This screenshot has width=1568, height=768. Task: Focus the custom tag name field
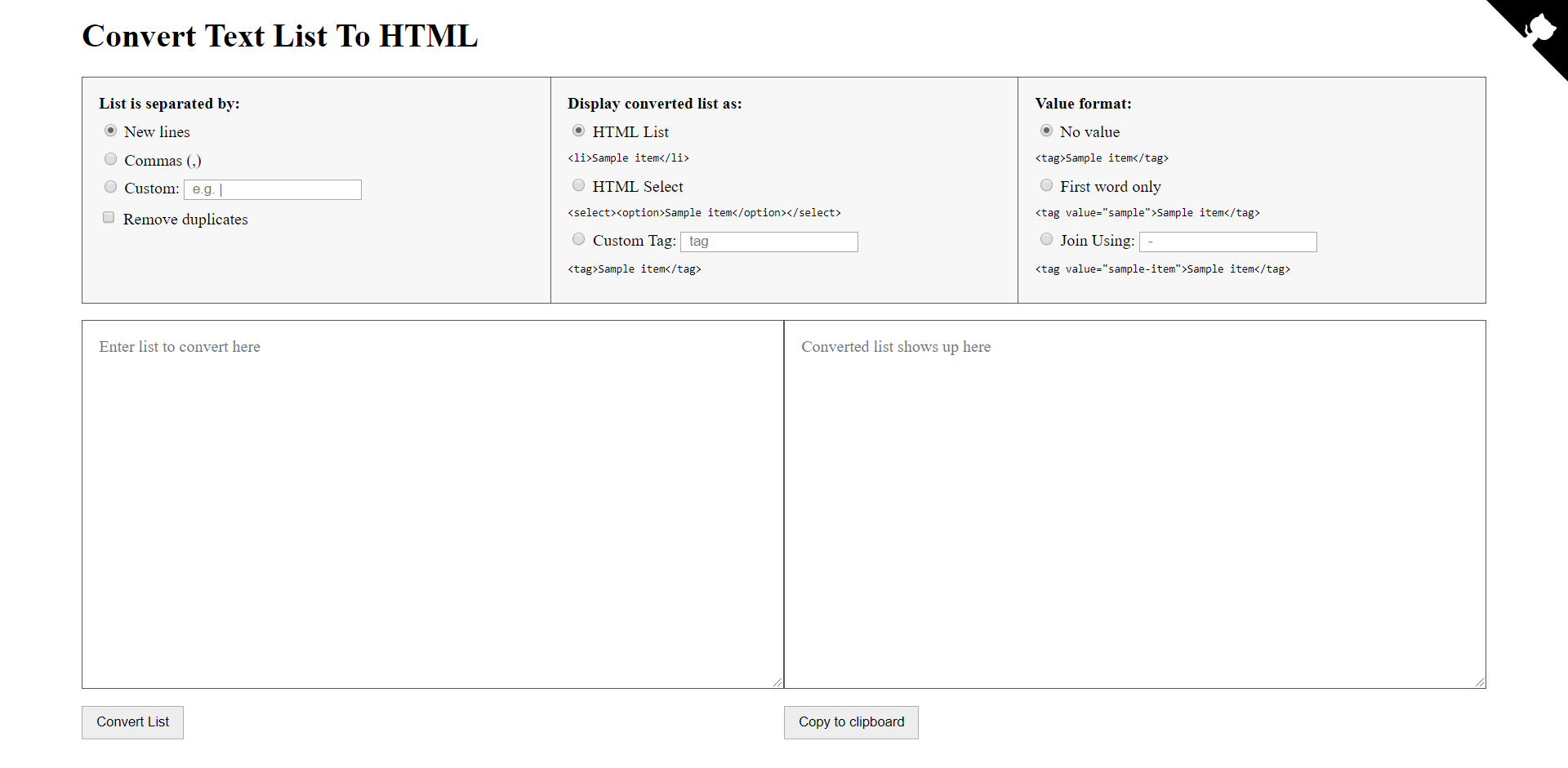pos(768,242)
